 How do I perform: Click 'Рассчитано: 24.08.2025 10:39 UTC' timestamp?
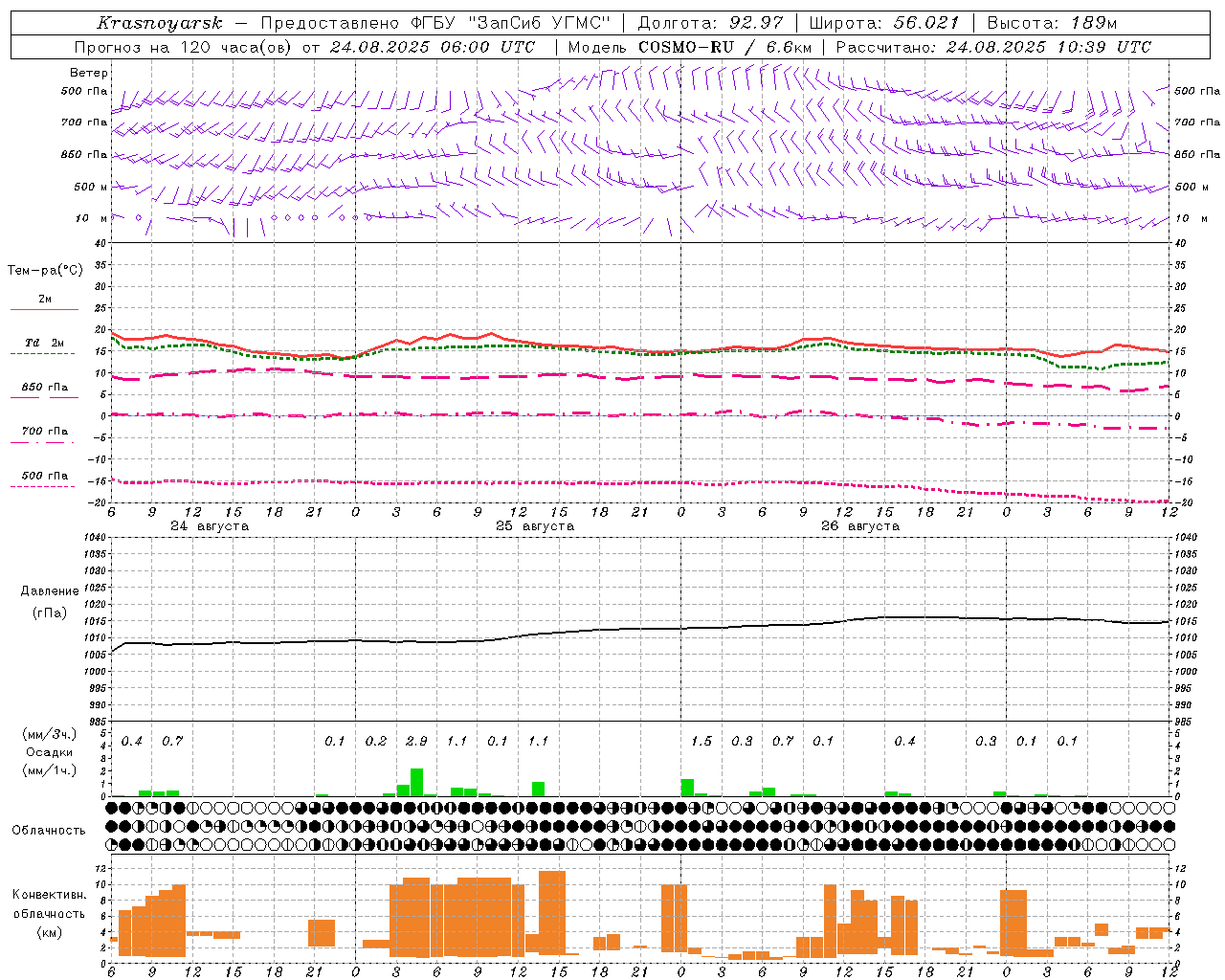(993, 47)
